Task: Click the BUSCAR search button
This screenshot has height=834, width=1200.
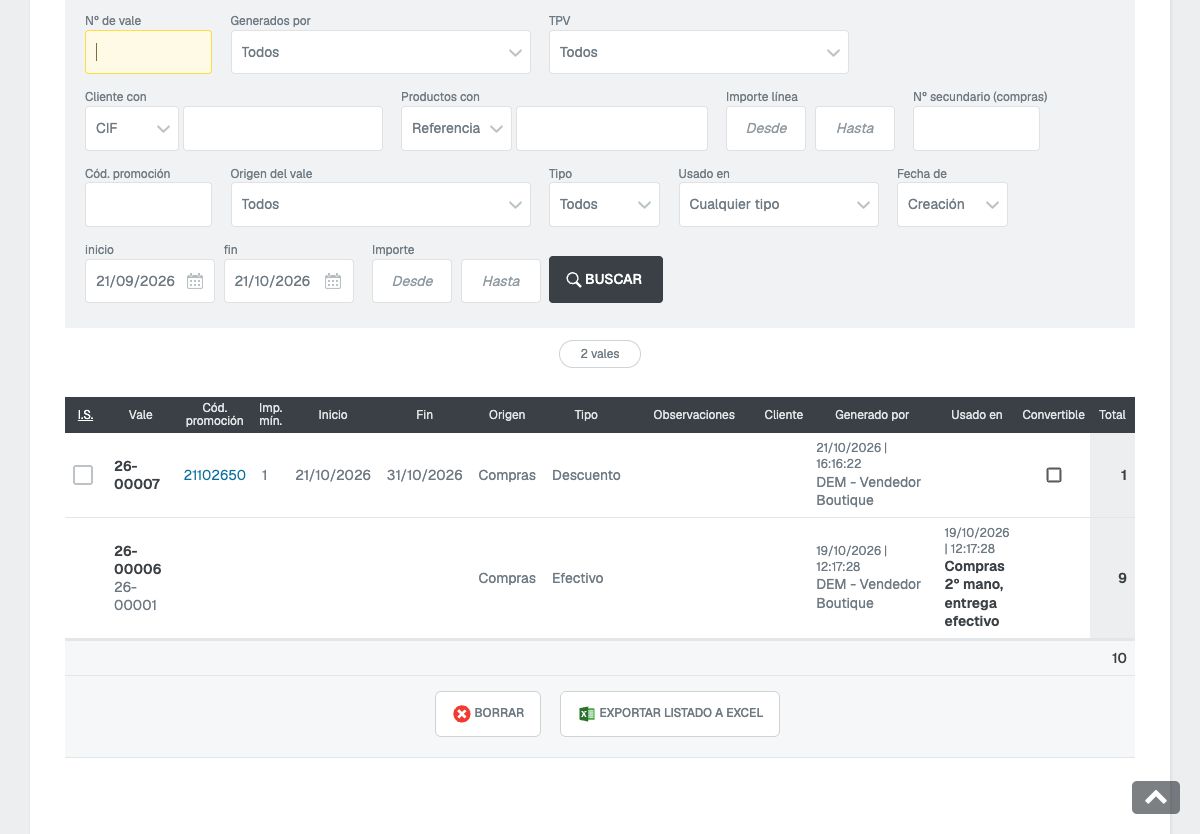Action: pos(606,280)
